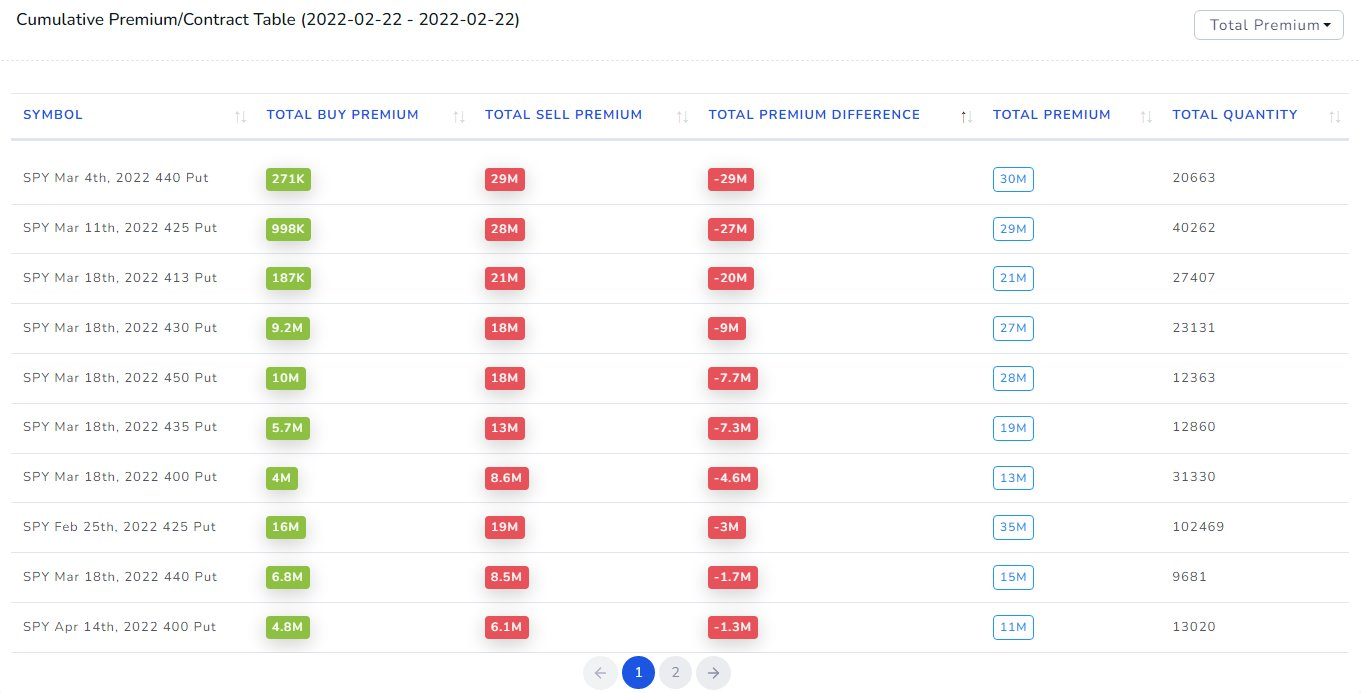
Task: Click the green 5.7M buy premium badge
Action: pos(288,429)
